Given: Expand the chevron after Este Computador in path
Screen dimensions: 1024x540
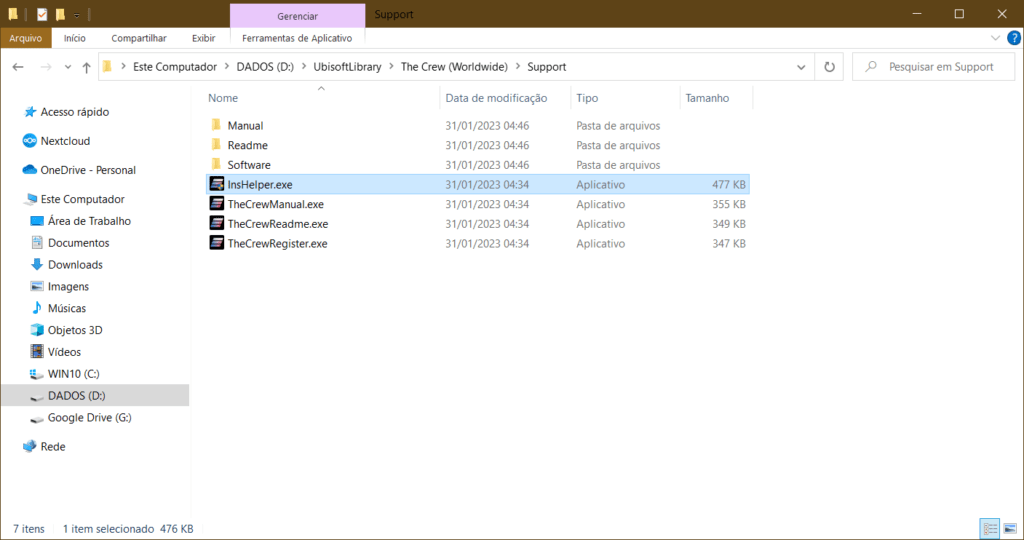Looking at the screenshot, I should click(x=228, y=67).
